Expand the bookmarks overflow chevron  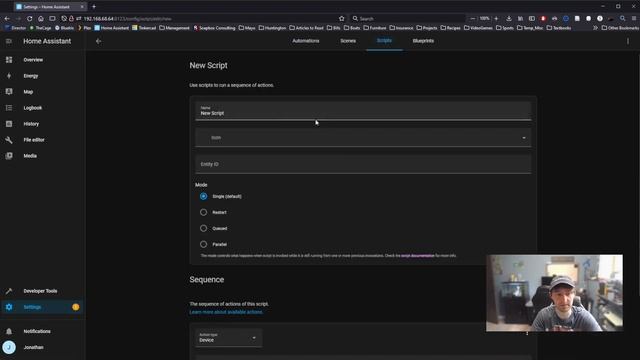(595, 28)
